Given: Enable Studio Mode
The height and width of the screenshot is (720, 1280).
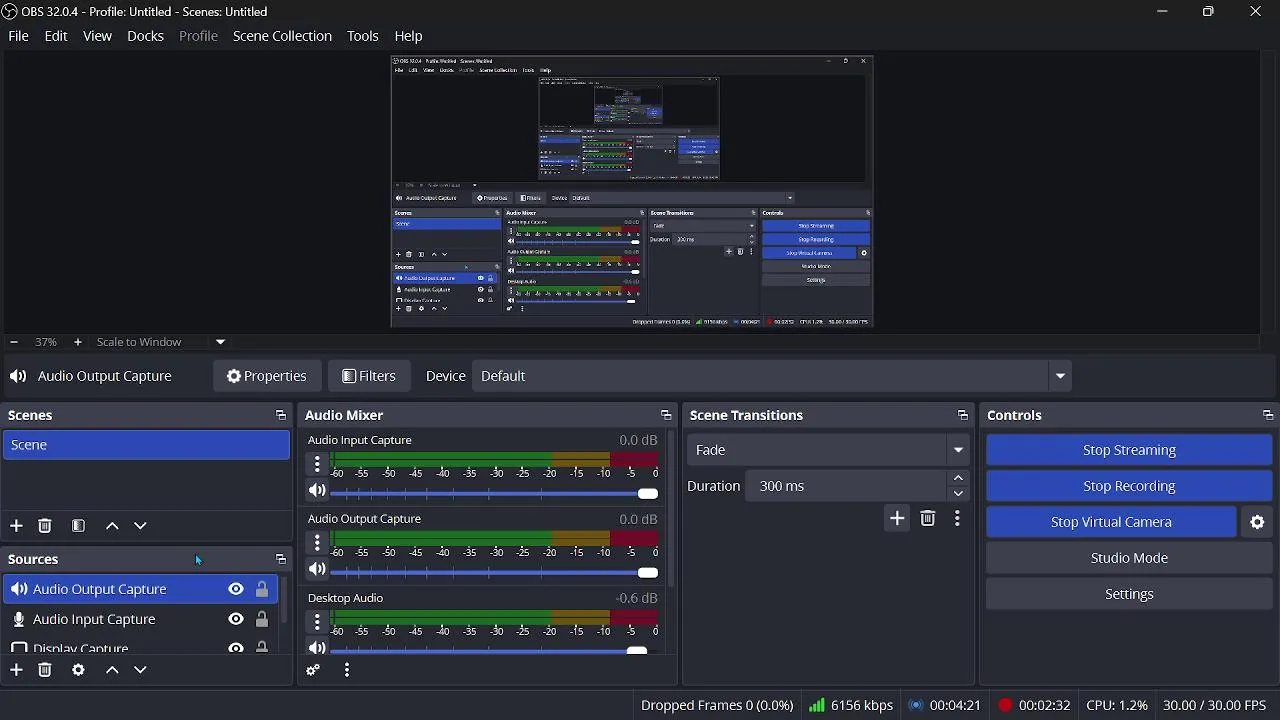Looking at the screenshot, I should 1129,558.
